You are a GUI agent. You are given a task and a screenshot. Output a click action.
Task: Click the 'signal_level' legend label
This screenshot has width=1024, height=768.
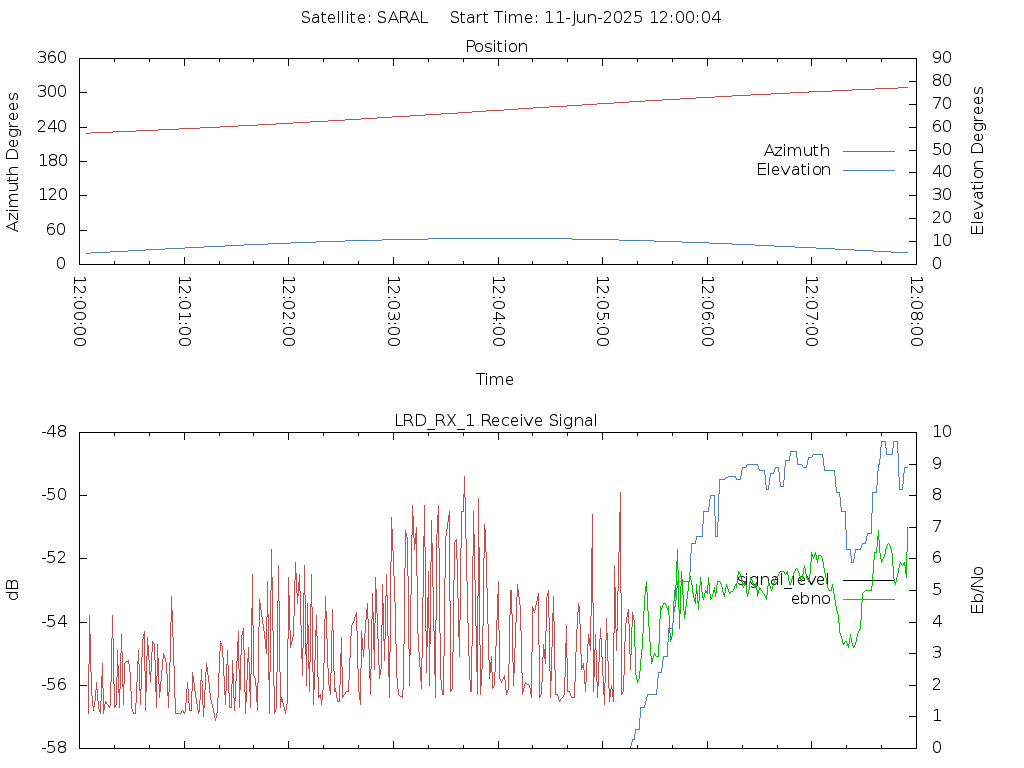pyautogui.click(x=783, y=580)
